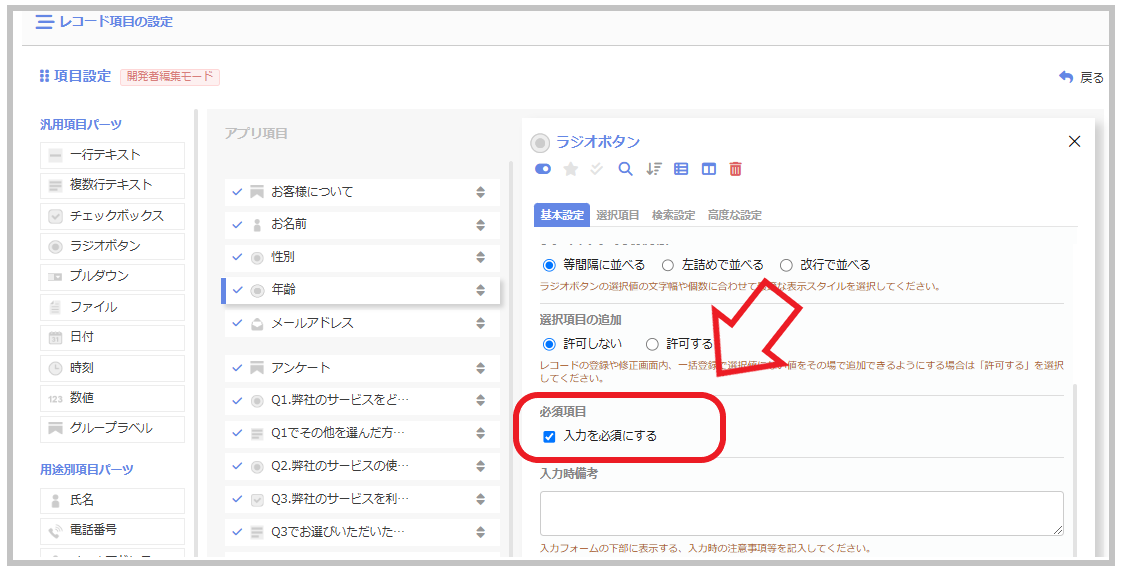Viewport: 1121px width, 570px height.
Task: Select the 日付 calendar part icon
Action: (55, 338)
